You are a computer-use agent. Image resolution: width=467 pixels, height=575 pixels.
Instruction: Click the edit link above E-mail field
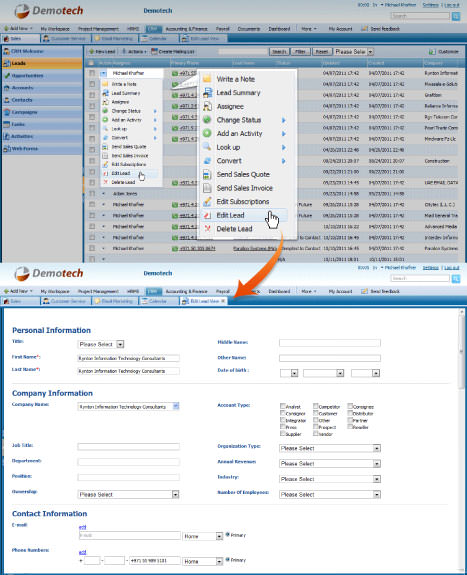[x=83, y=527]
